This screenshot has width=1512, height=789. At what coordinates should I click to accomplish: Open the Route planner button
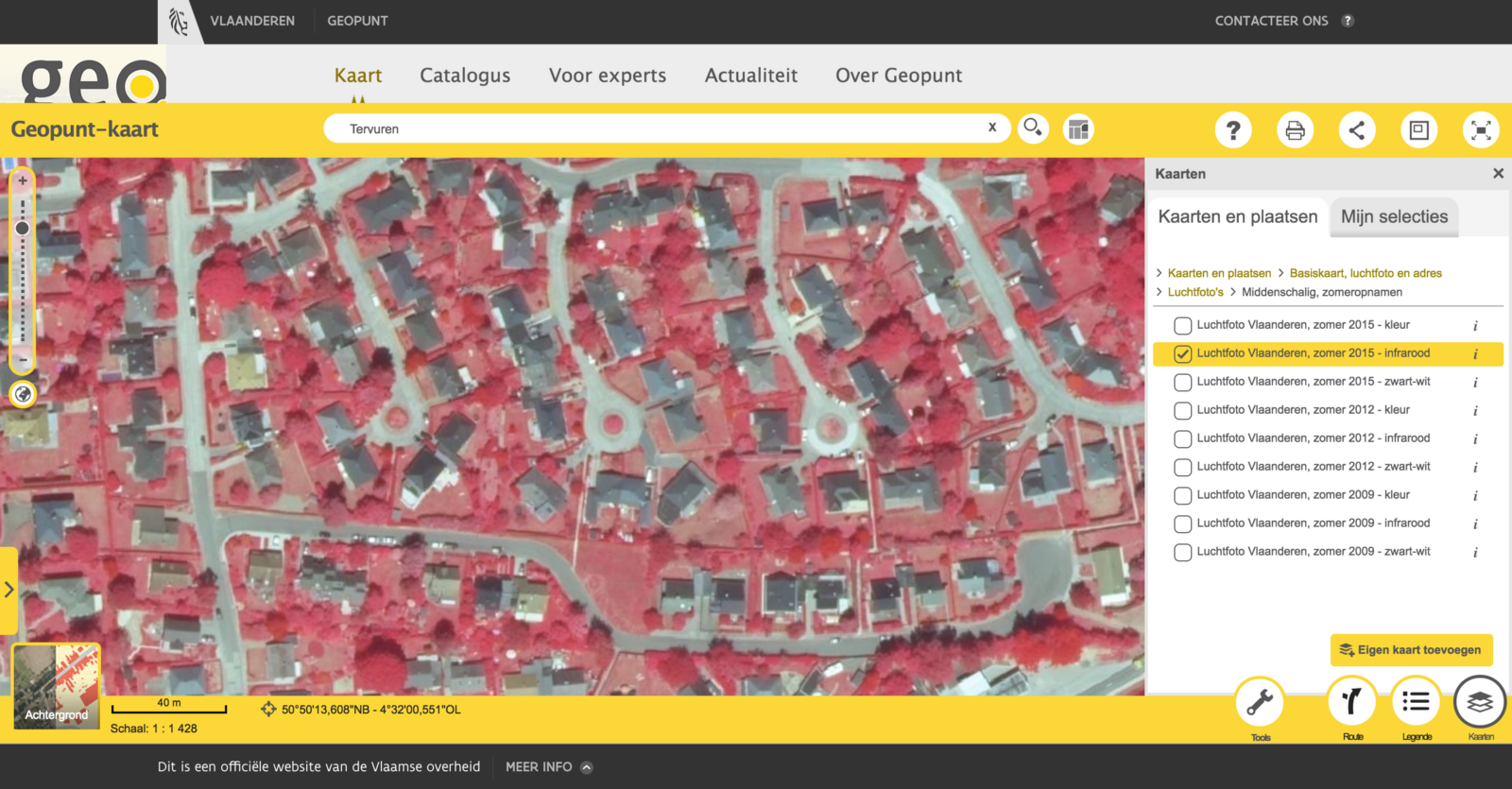click(1352, 702)
